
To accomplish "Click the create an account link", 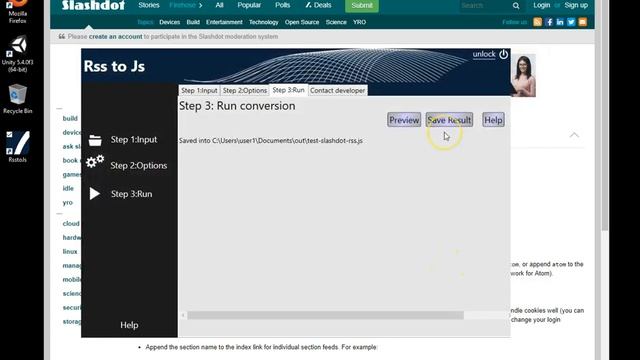I will pos(116,36).
